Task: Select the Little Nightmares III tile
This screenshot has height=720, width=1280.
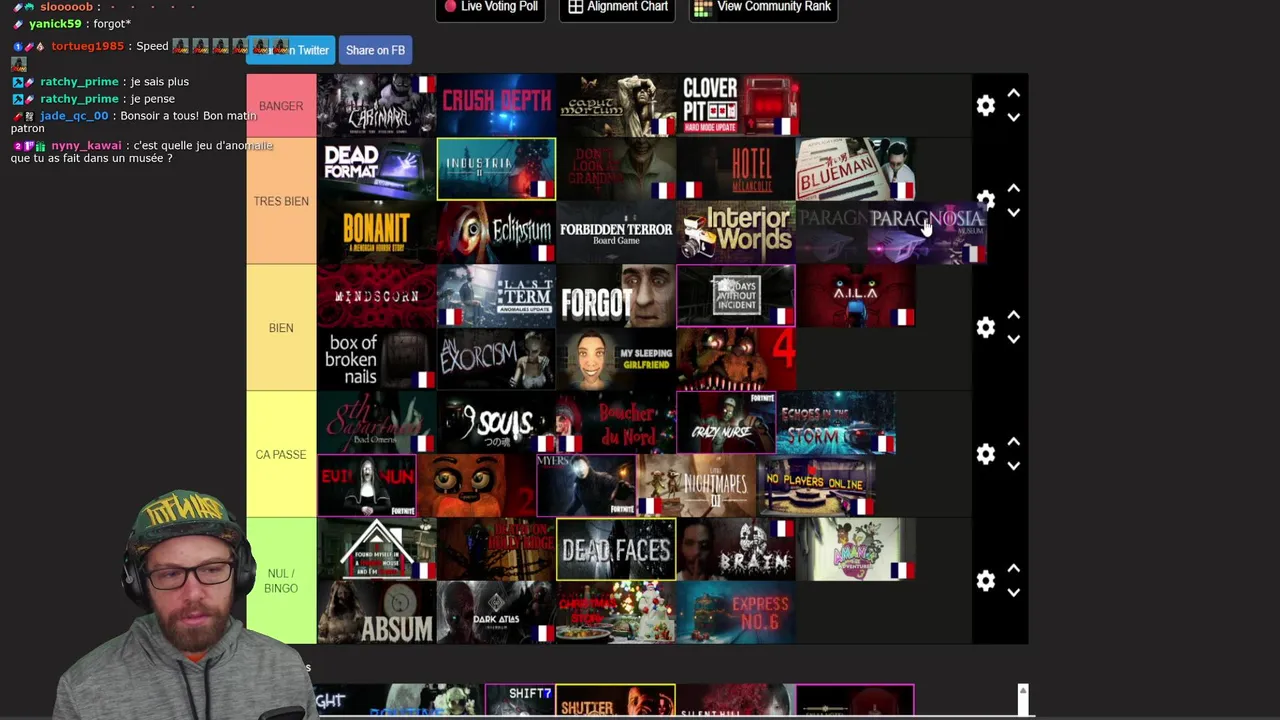Action: [x=696, y=486]
